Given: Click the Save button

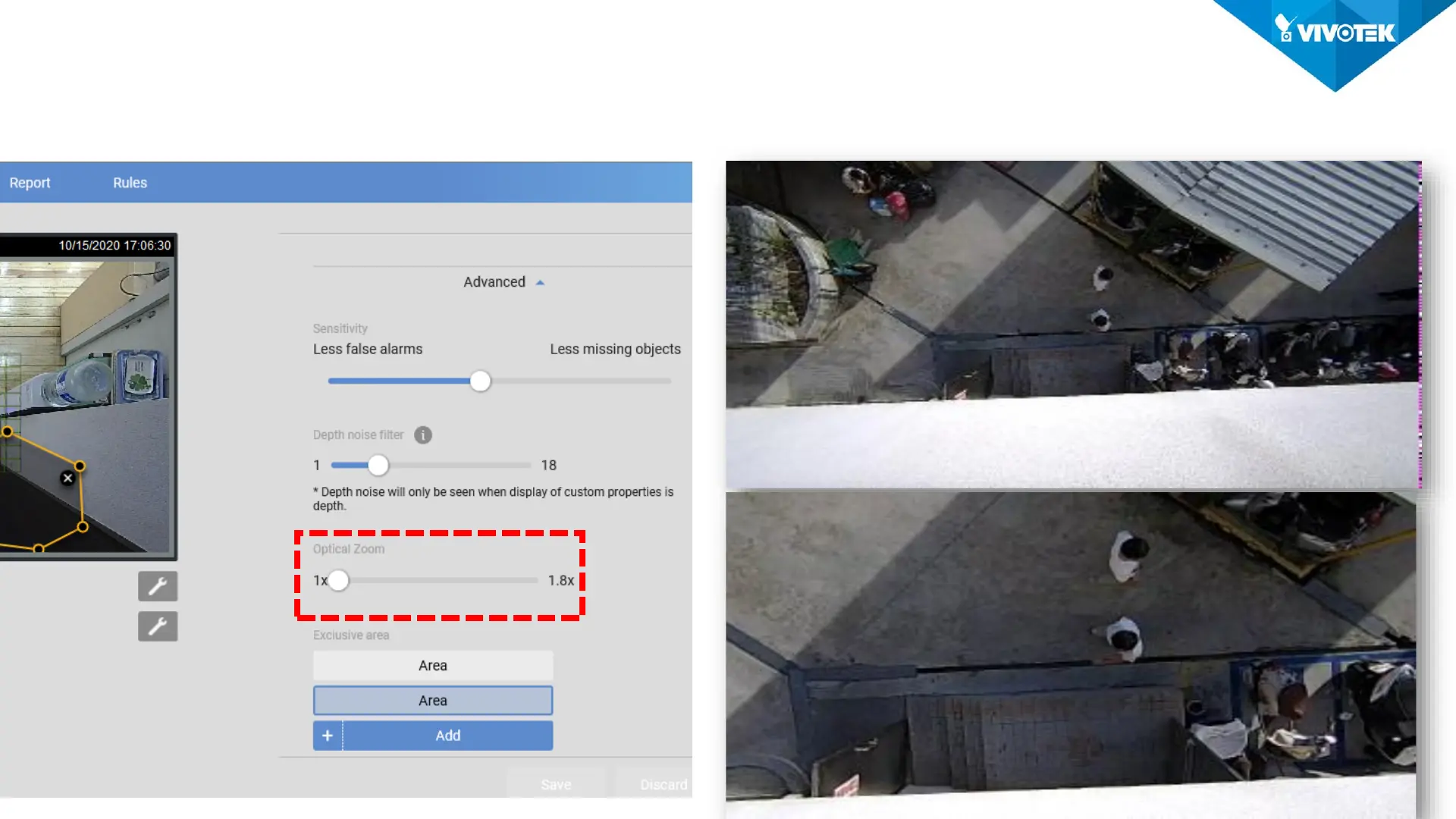Looking at the screenshot, I should (x=556, y=784).
